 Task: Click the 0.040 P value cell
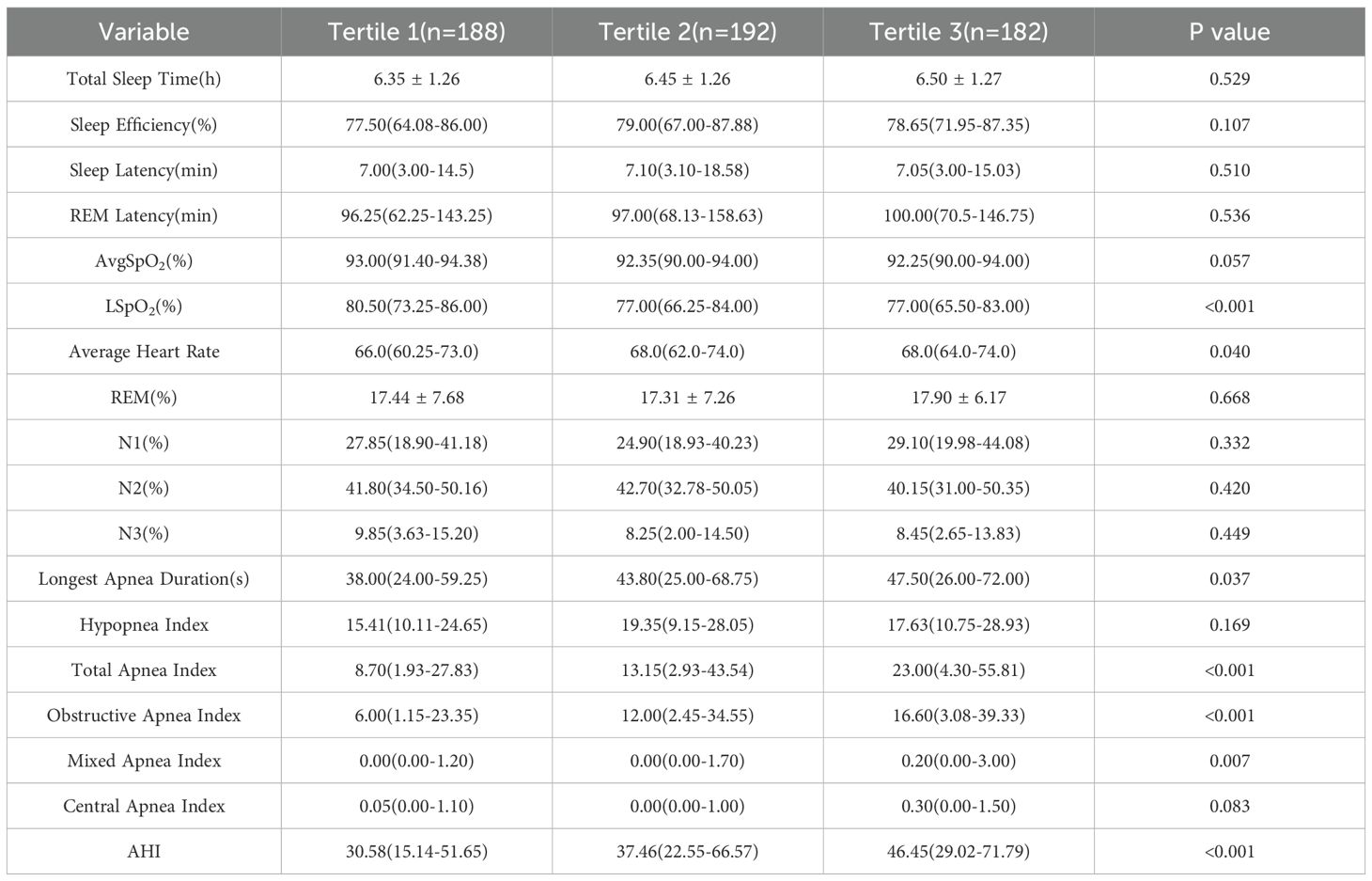[1229, 352]
